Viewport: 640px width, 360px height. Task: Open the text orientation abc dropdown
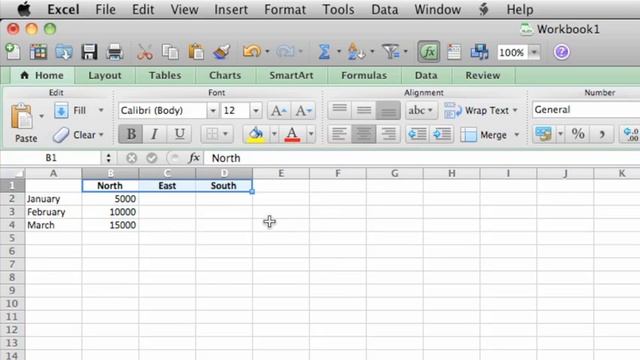click(x=420, y=110)
